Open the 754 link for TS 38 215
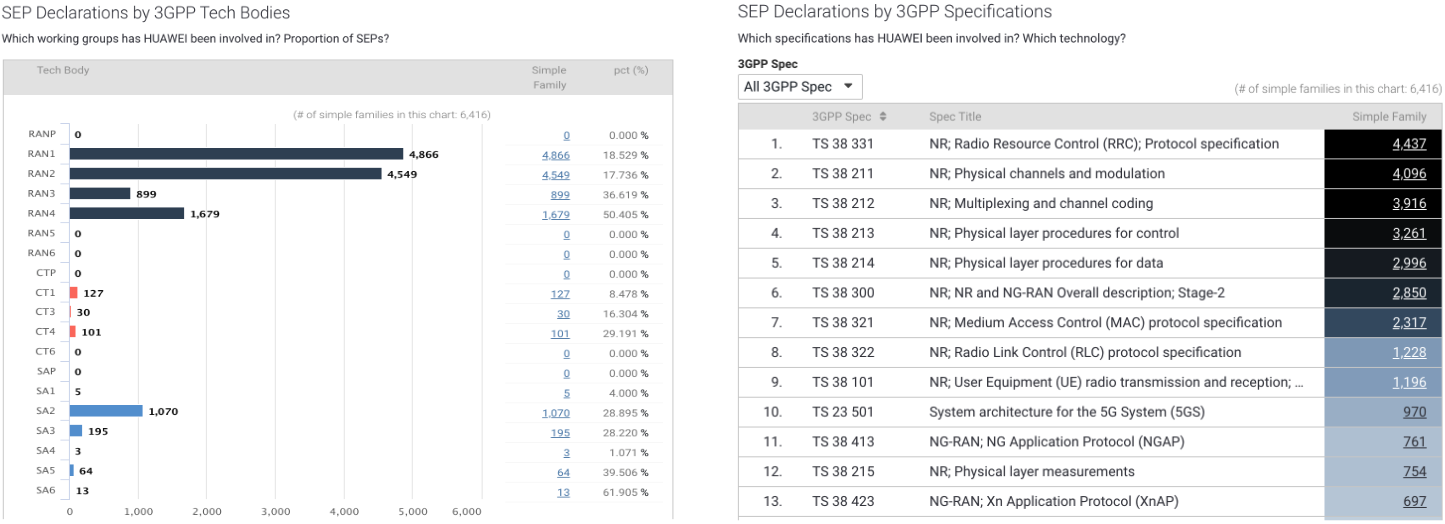The width and height of the screenshot is (1445, 524). [x=1415, y=472]
